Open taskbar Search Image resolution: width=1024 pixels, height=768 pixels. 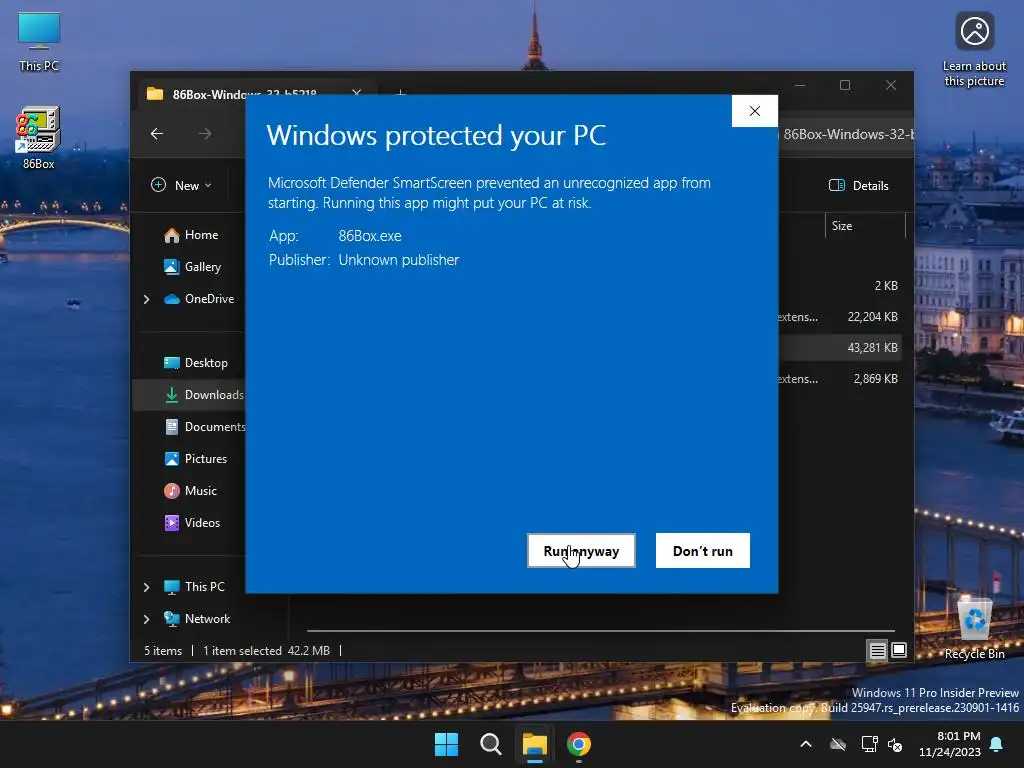490,744
